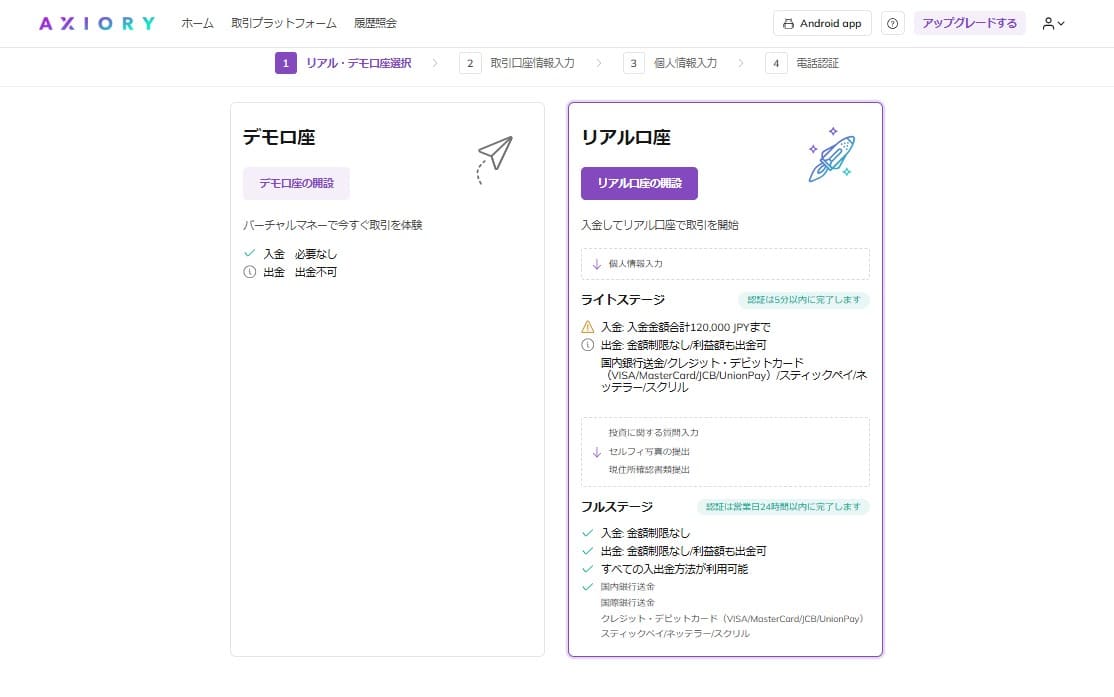Click the rocket illustration on リアル口座 card

pyautogui.click(x=831, y=155)
